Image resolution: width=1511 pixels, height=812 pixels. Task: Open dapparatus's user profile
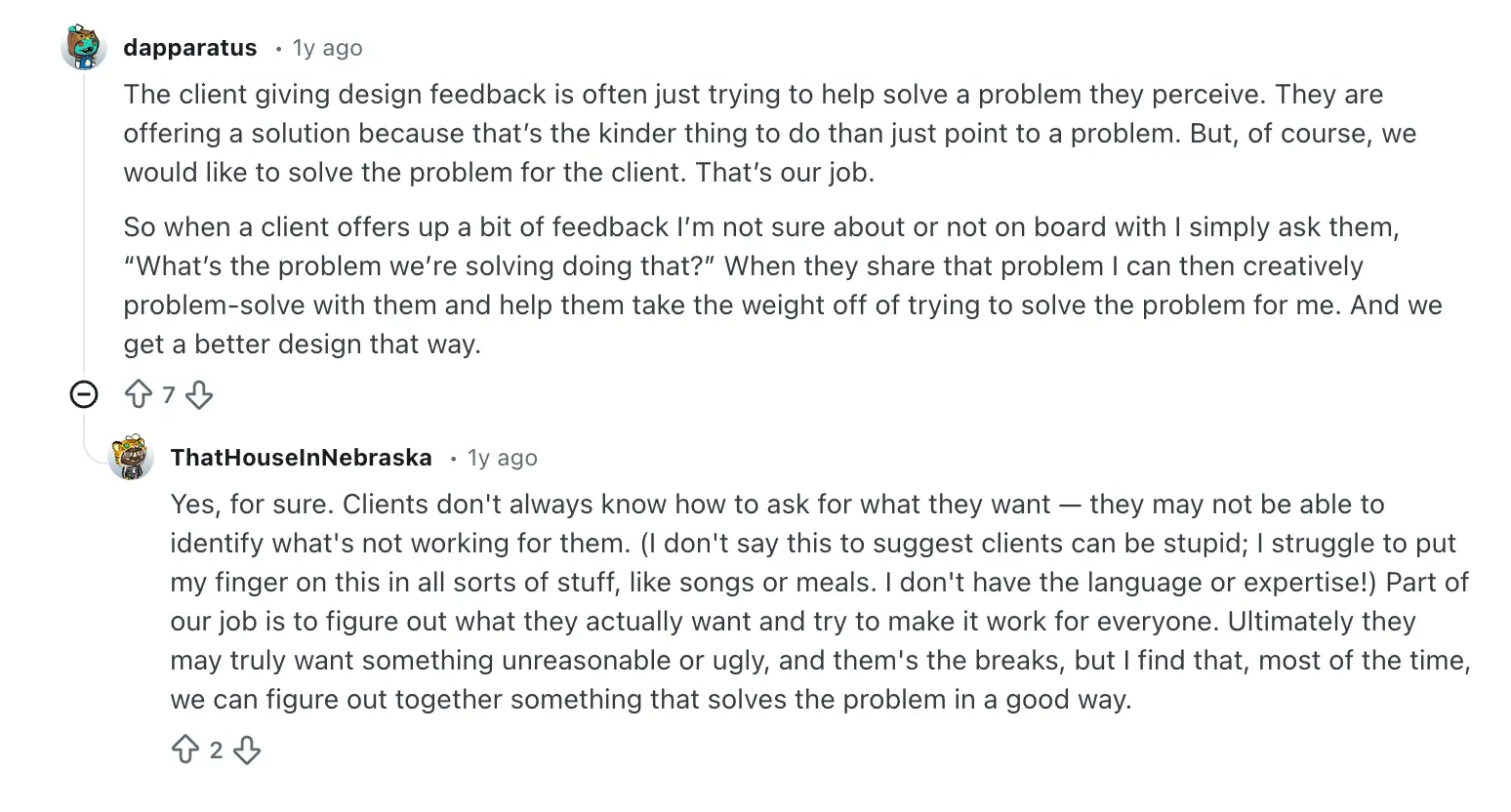pos(189,47)
